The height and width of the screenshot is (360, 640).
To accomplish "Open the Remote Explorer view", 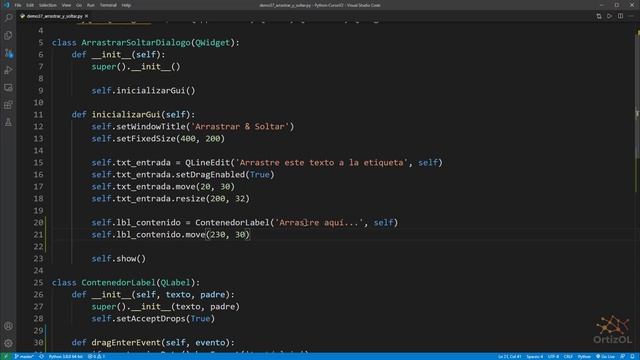I will tap(8, 87).
